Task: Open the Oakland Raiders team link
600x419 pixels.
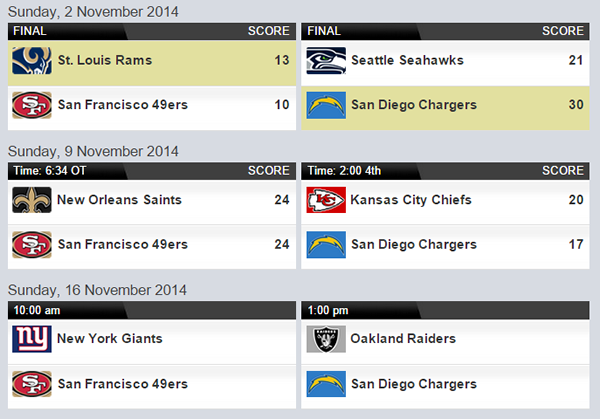Action: (402, 339)
